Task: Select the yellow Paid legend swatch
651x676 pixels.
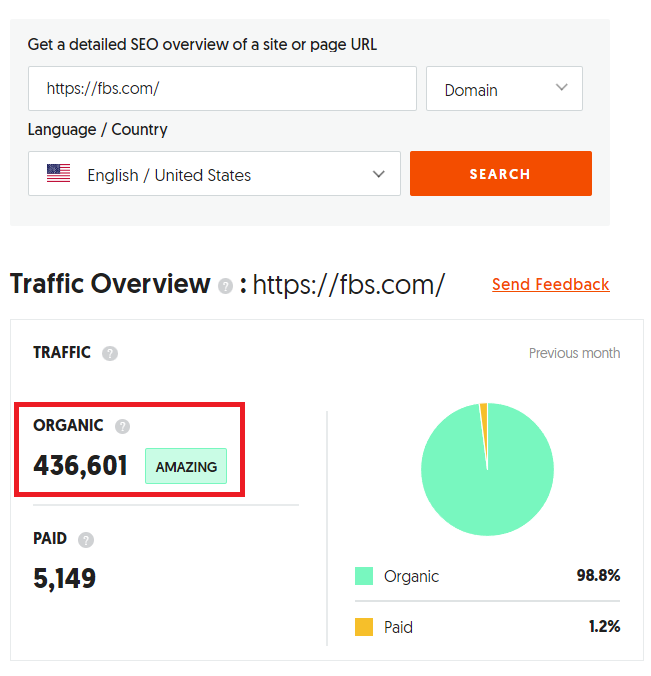Action: click(364, 627)
